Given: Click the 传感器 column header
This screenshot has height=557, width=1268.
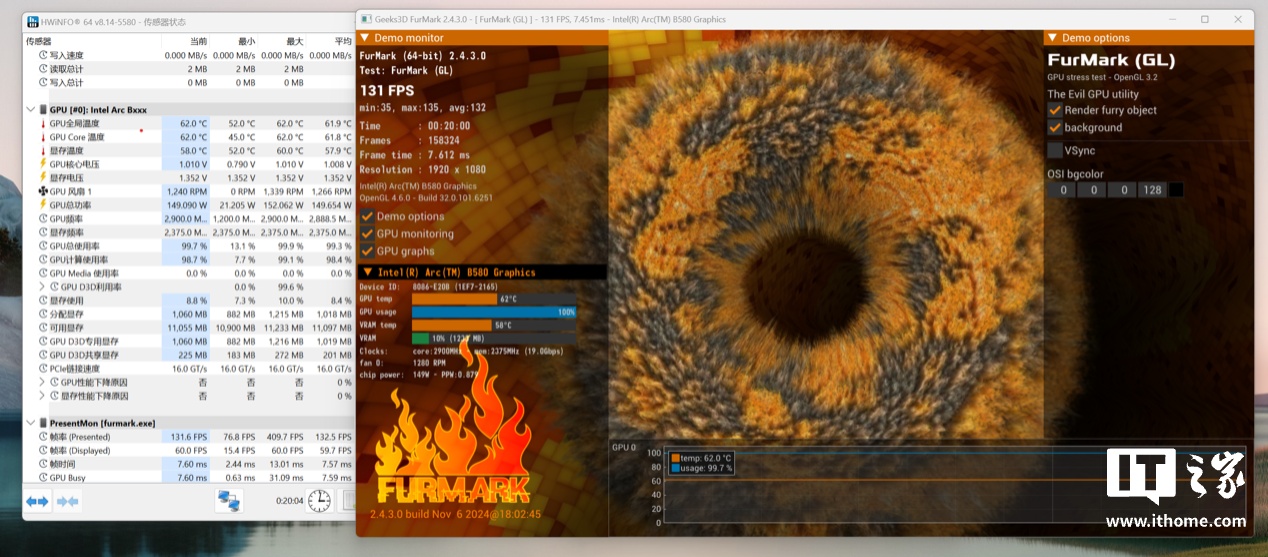Looking at the screenshot, I should (x=40, y=41).
